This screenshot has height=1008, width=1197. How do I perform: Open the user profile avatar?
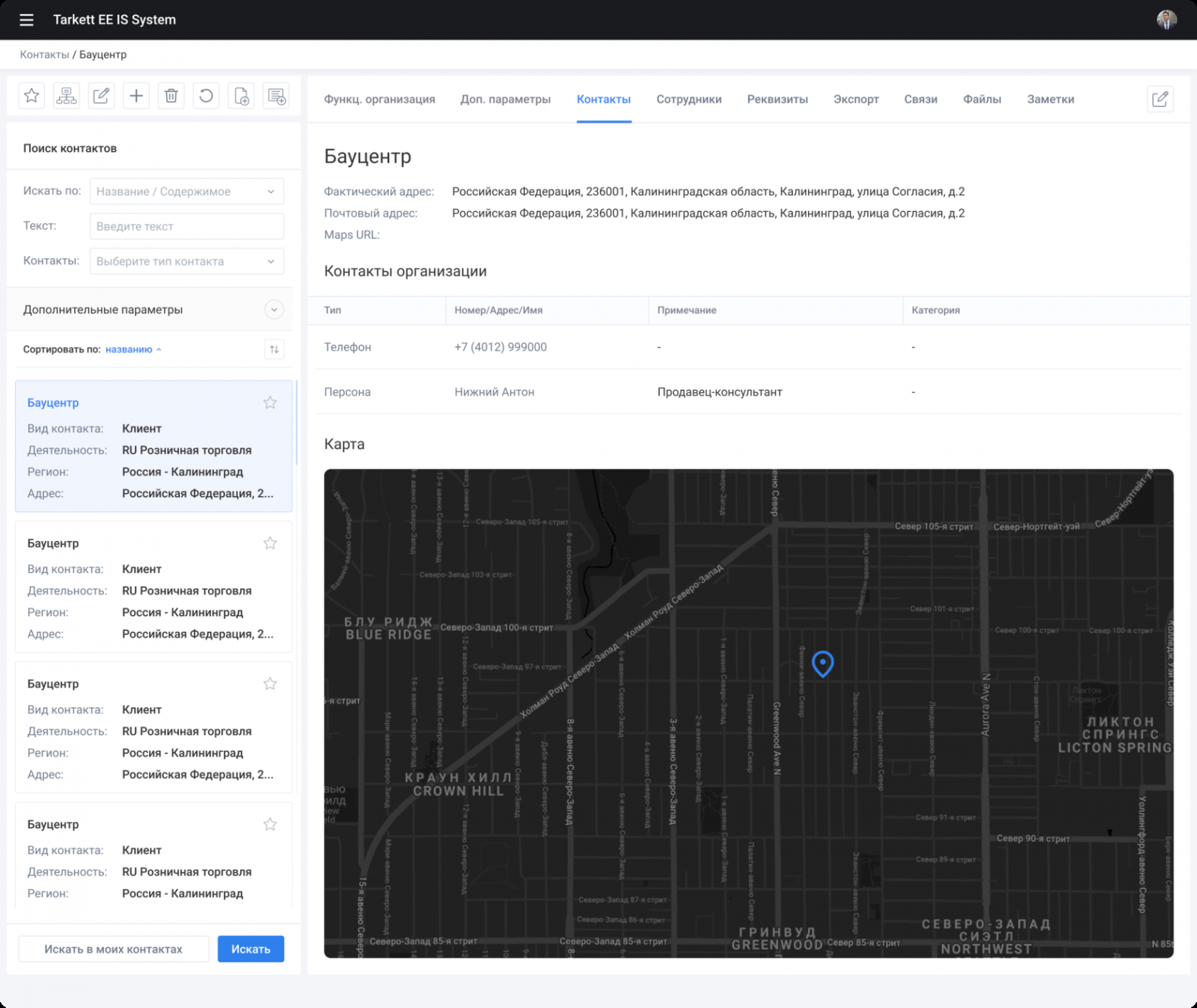tap(1166, 19)
